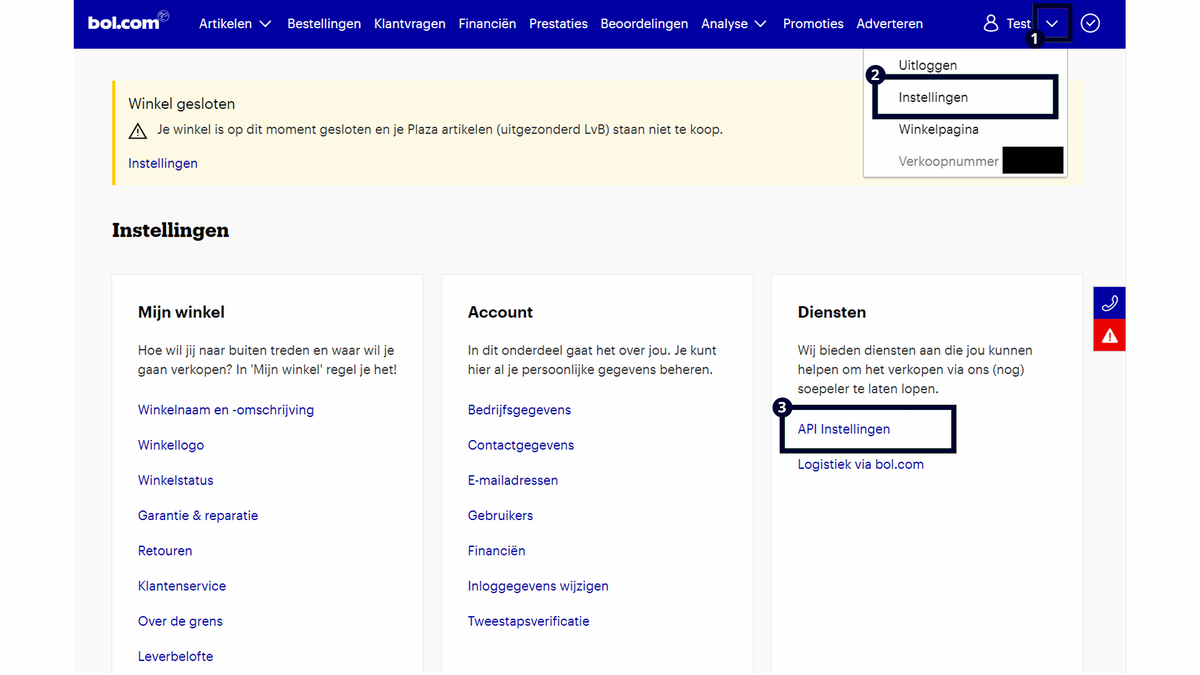Open the Adverteren menu

pos(890,23)
